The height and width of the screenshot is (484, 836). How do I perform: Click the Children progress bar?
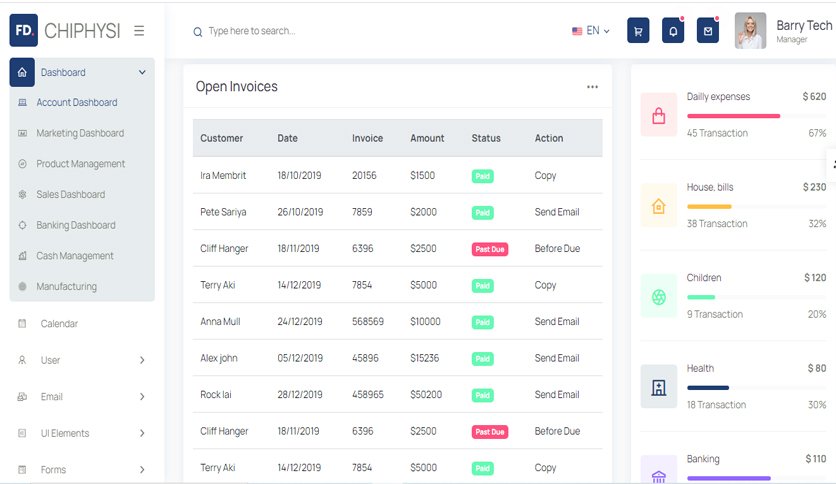[x=757, y=297]
